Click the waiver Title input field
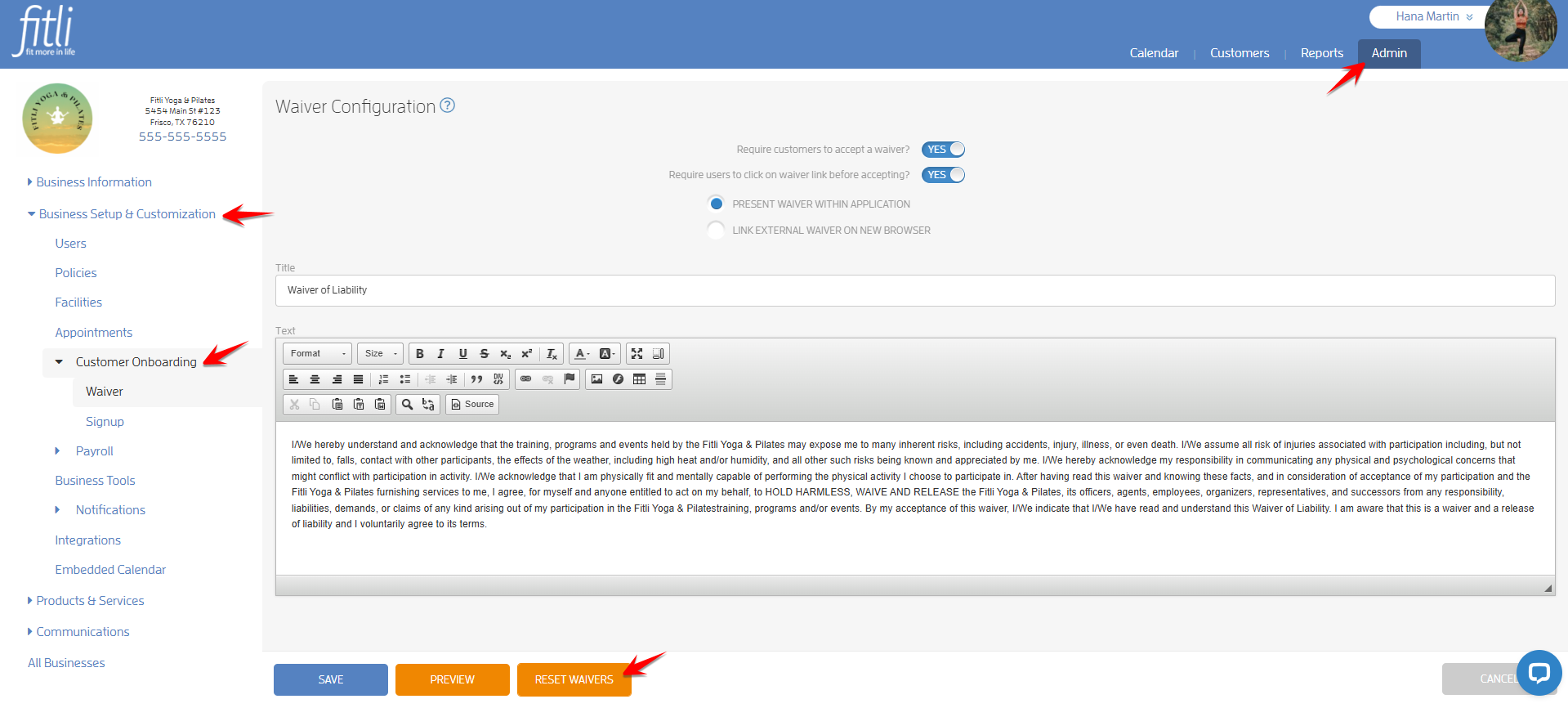This screenshot has width=1568, height=708. pos(915,290)
